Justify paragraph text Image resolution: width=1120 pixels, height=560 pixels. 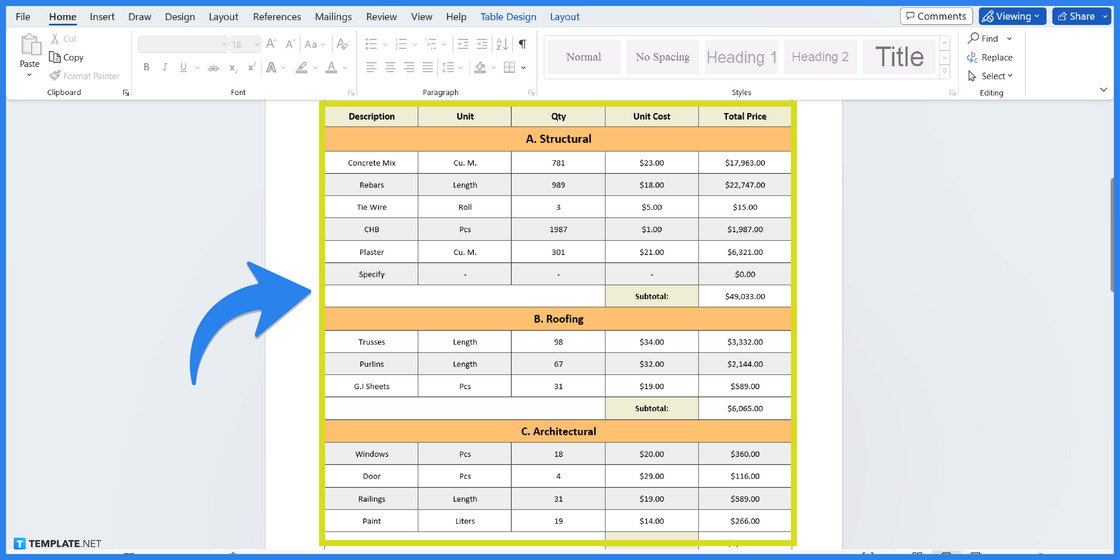tap(427, 67)
